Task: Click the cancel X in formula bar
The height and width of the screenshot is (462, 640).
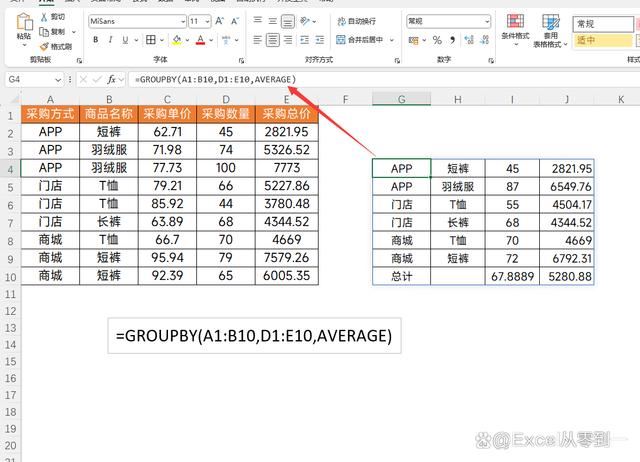Action: [x=83, y=79]
